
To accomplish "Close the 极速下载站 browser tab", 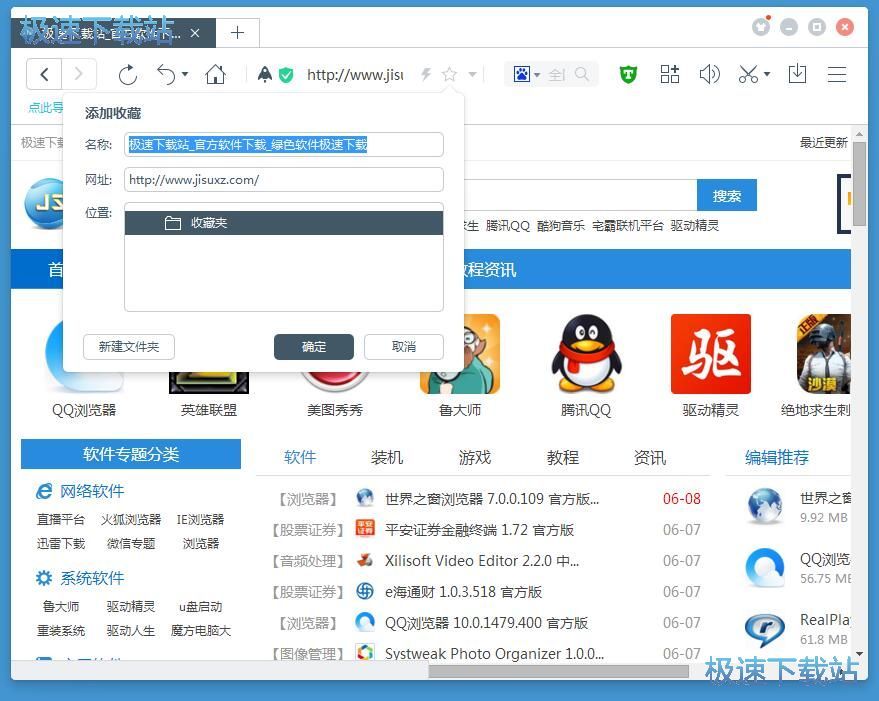I will 195,33.
